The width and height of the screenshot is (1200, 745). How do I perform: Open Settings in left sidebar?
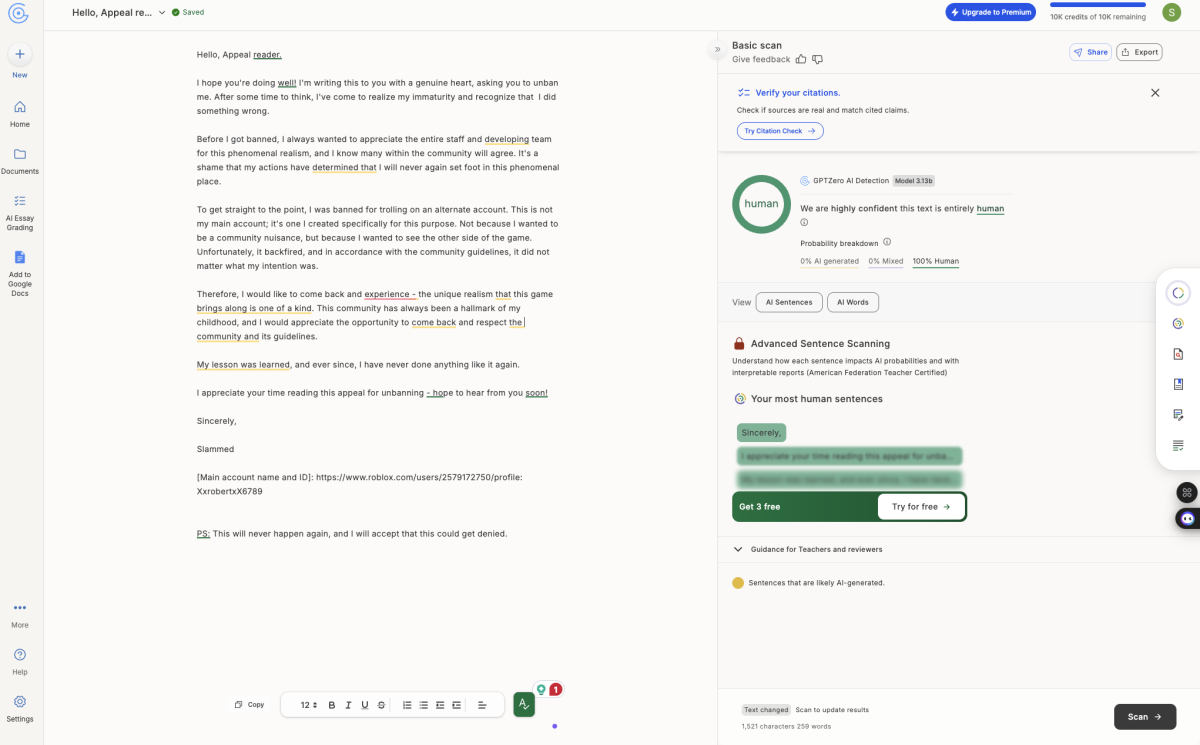(20, 702)
